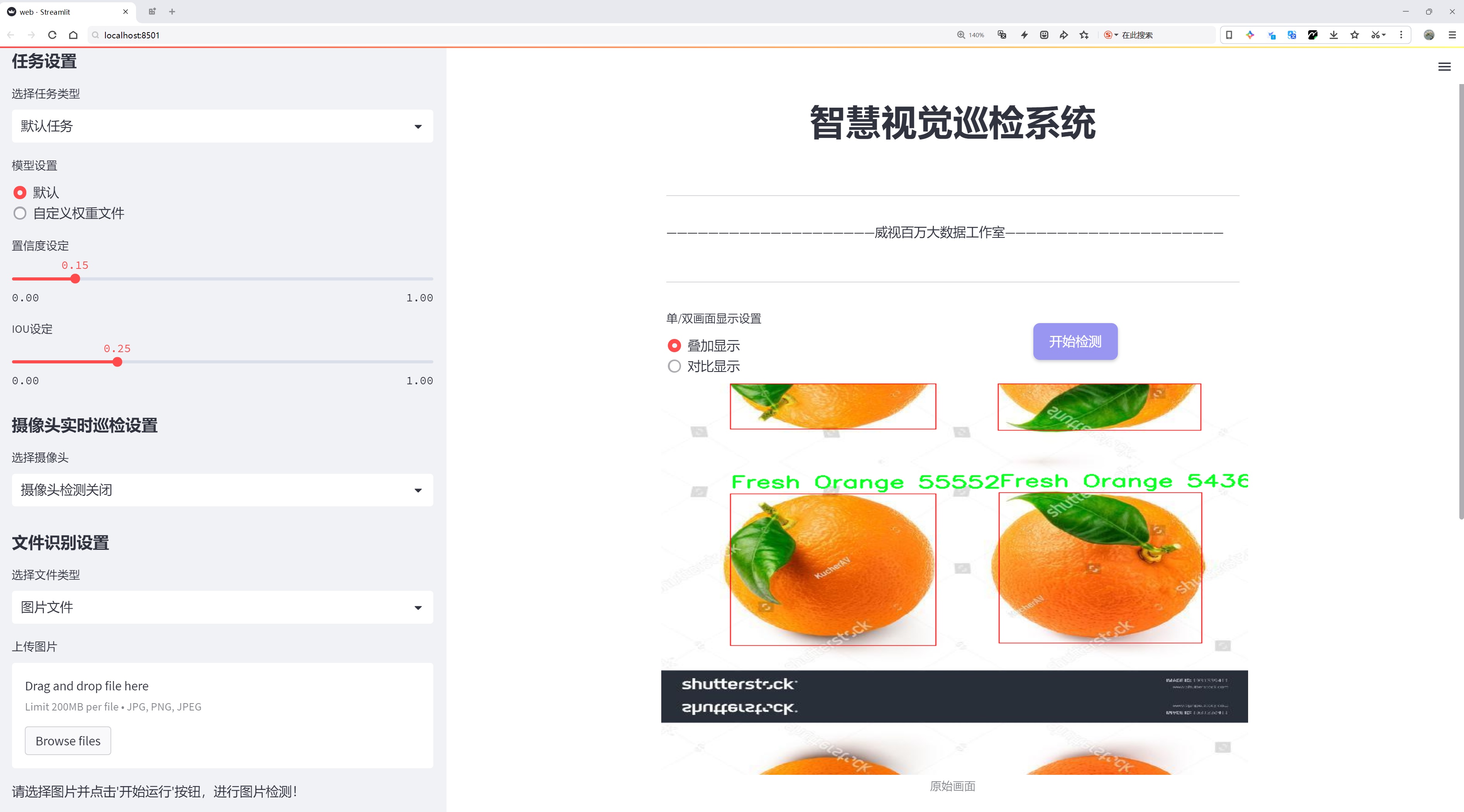Image resolution: width=1464 pixels, height=812 pixels.
Task: Click the detected oranges result image
Action: (x=954, y=579)
